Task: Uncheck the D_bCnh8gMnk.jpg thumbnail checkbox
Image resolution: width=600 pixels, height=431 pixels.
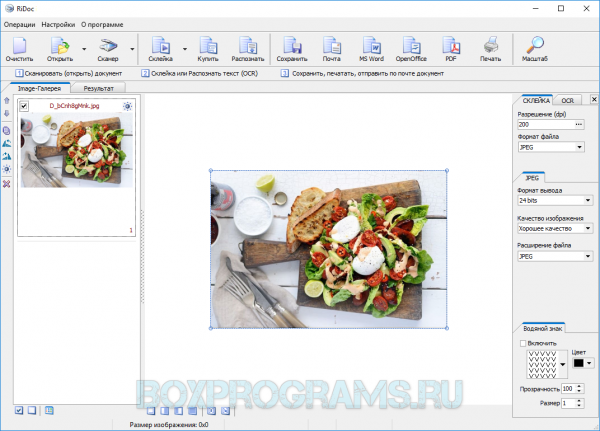Action: (x=24, y=106)
